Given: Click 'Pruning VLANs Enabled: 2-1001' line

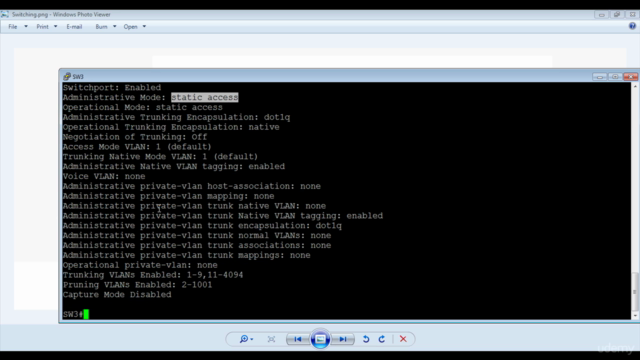Looking at the screenshot, I should (137, 284).
